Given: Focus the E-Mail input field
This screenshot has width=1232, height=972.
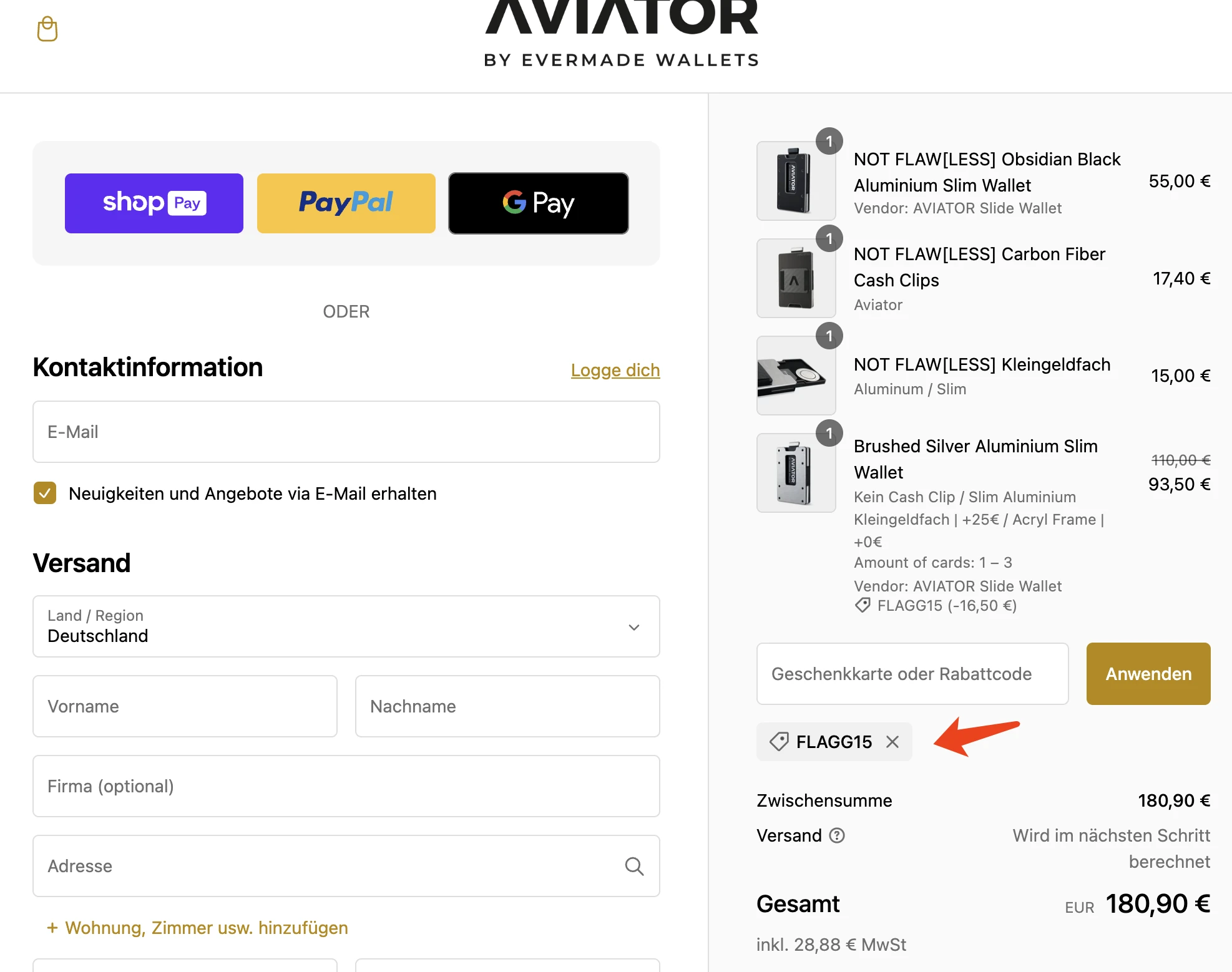Looking at the screenshot, I should pyautogui.click(x=346, y=432).
